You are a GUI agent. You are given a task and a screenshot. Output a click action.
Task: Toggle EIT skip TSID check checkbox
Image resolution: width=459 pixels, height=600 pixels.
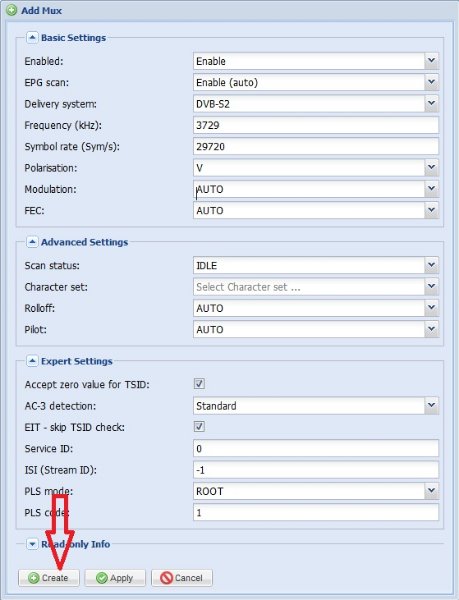point(199,427)
